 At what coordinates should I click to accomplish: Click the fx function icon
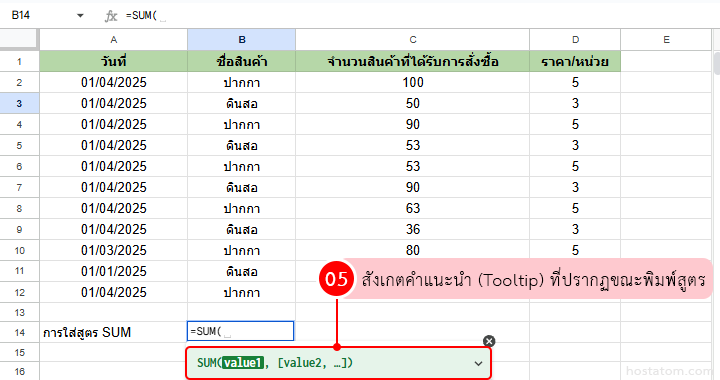tap(111, 16)
